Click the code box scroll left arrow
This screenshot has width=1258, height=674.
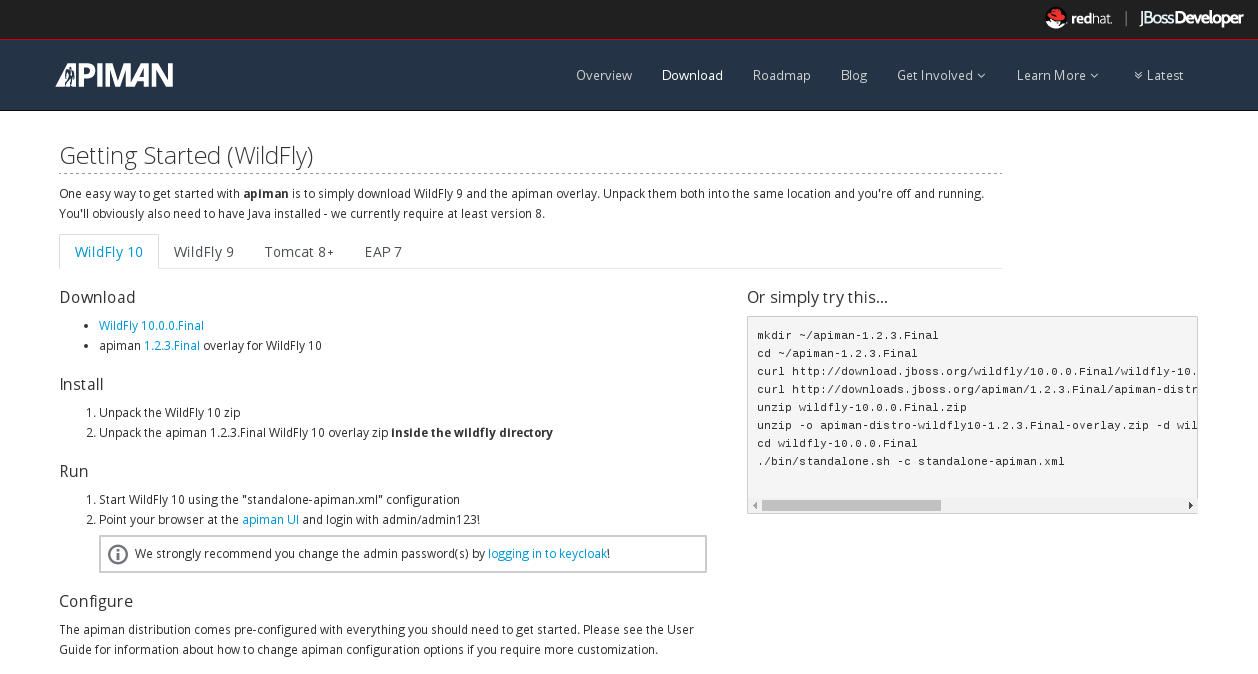click(755, 506)
